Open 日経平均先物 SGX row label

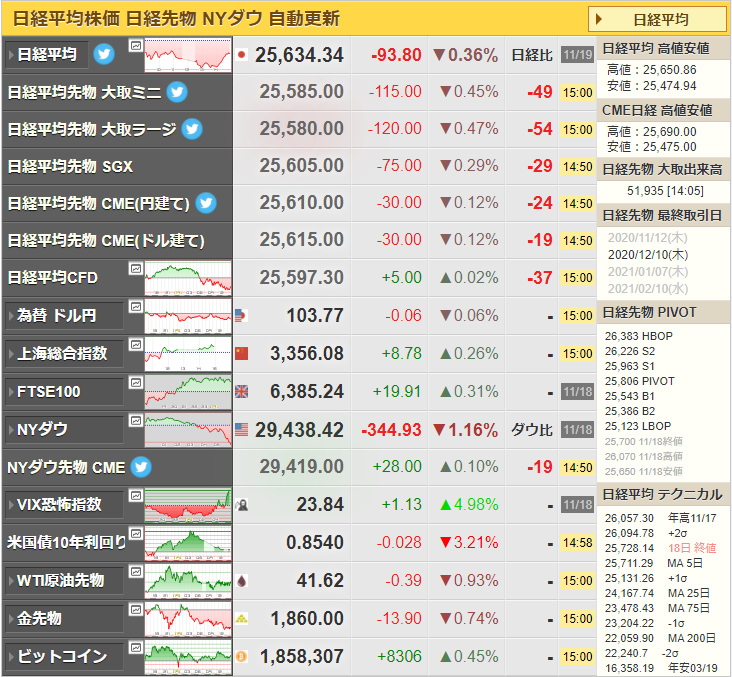click(x=70, y=166)
